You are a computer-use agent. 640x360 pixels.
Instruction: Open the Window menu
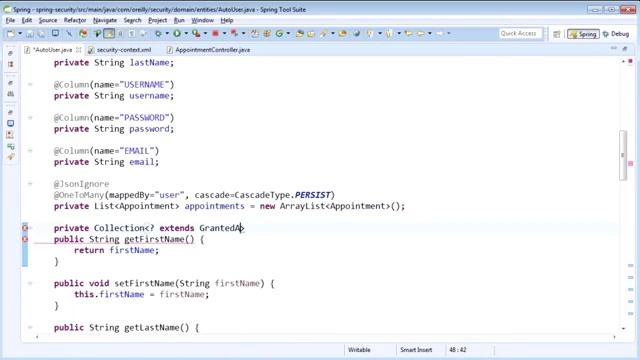point(202,20)
